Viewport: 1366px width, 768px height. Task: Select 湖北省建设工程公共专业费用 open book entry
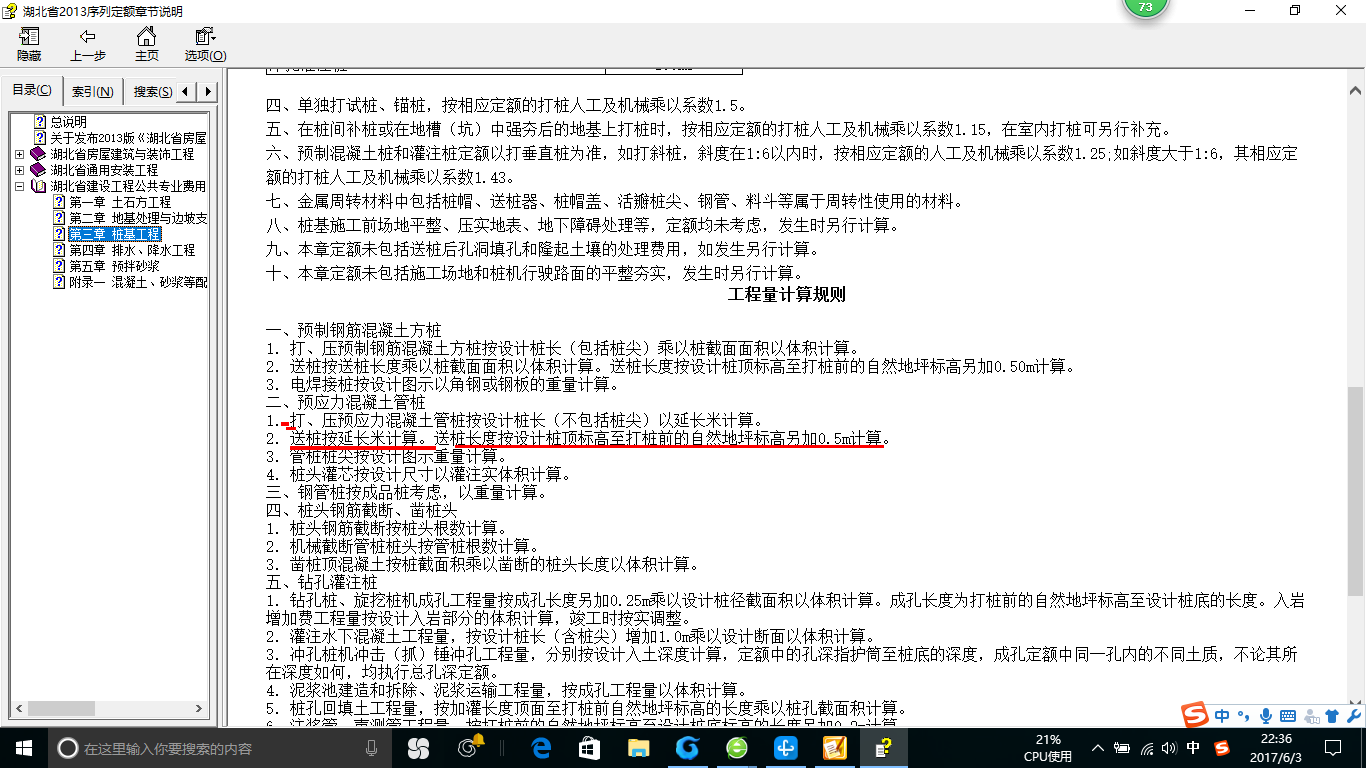point(128,186)
